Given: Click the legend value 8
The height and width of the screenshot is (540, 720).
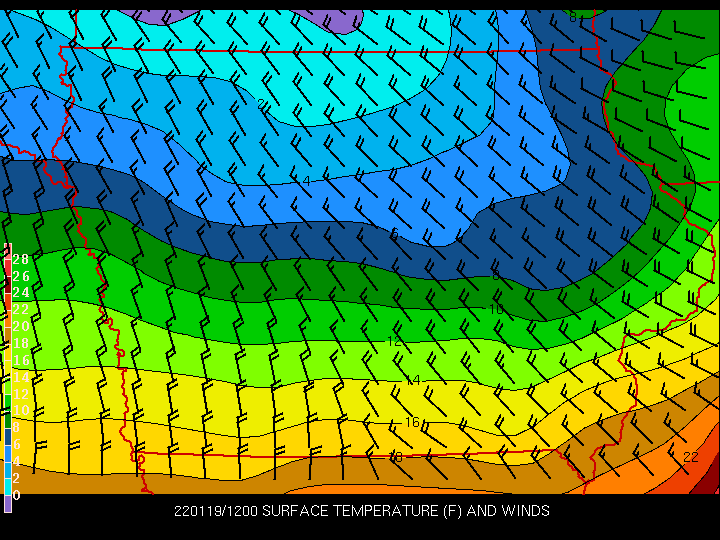Looking at the screenshot, I should click(x=16, y=427).
